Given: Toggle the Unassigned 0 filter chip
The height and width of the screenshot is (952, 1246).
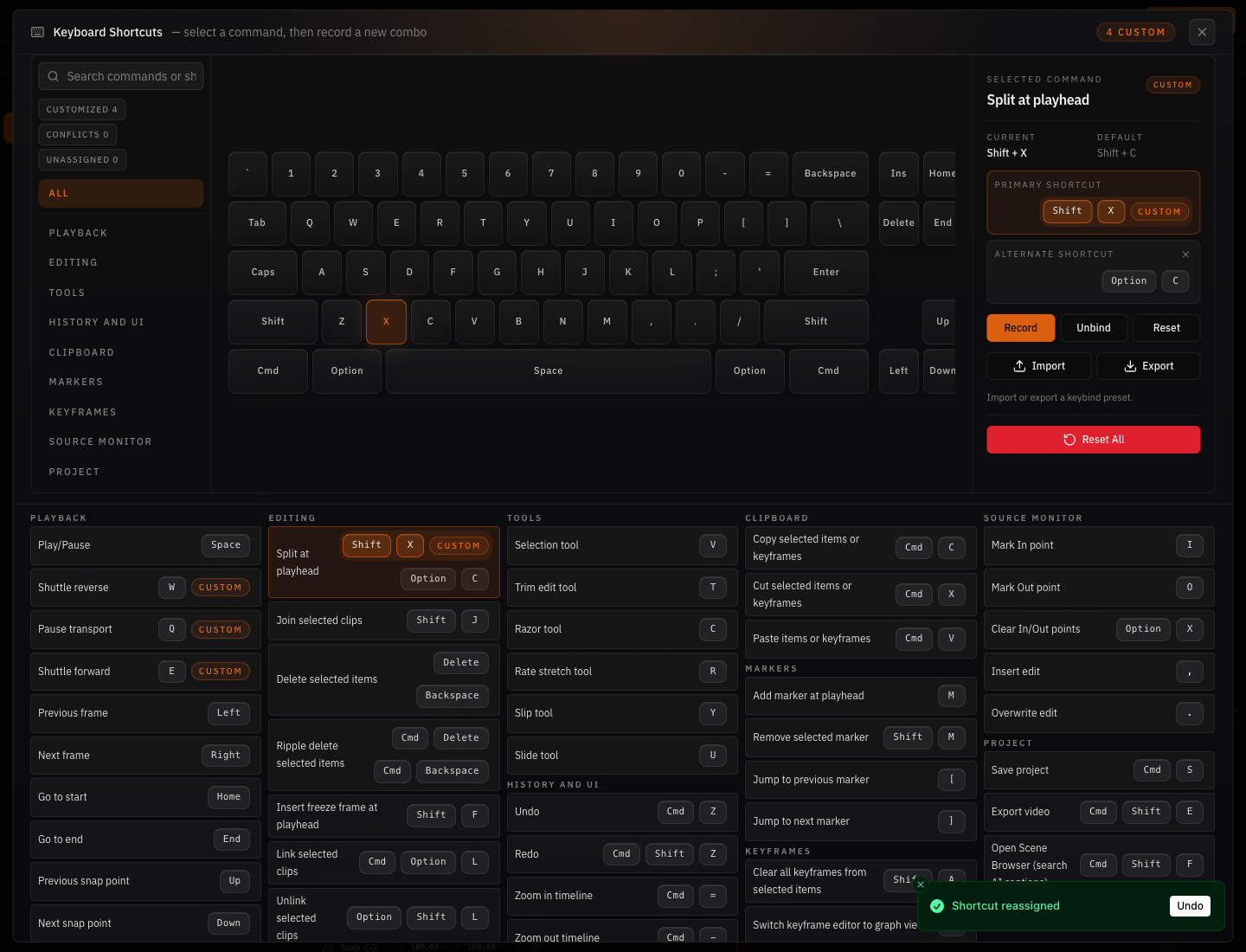Looking at the screenshot, I should click(x=82, y=159).
